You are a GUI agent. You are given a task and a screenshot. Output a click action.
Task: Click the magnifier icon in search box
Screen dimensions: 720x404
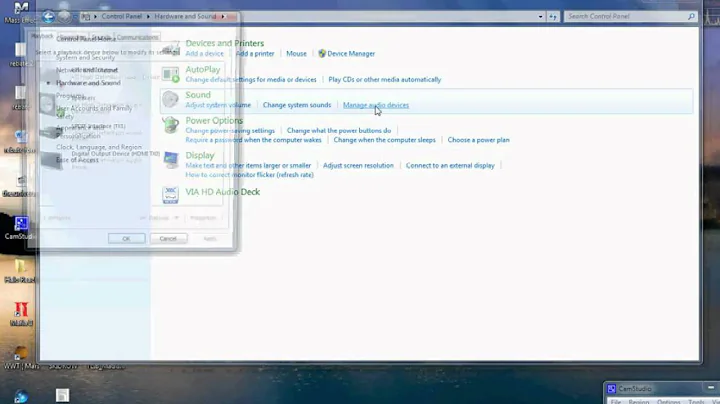[x=691, y=17]
